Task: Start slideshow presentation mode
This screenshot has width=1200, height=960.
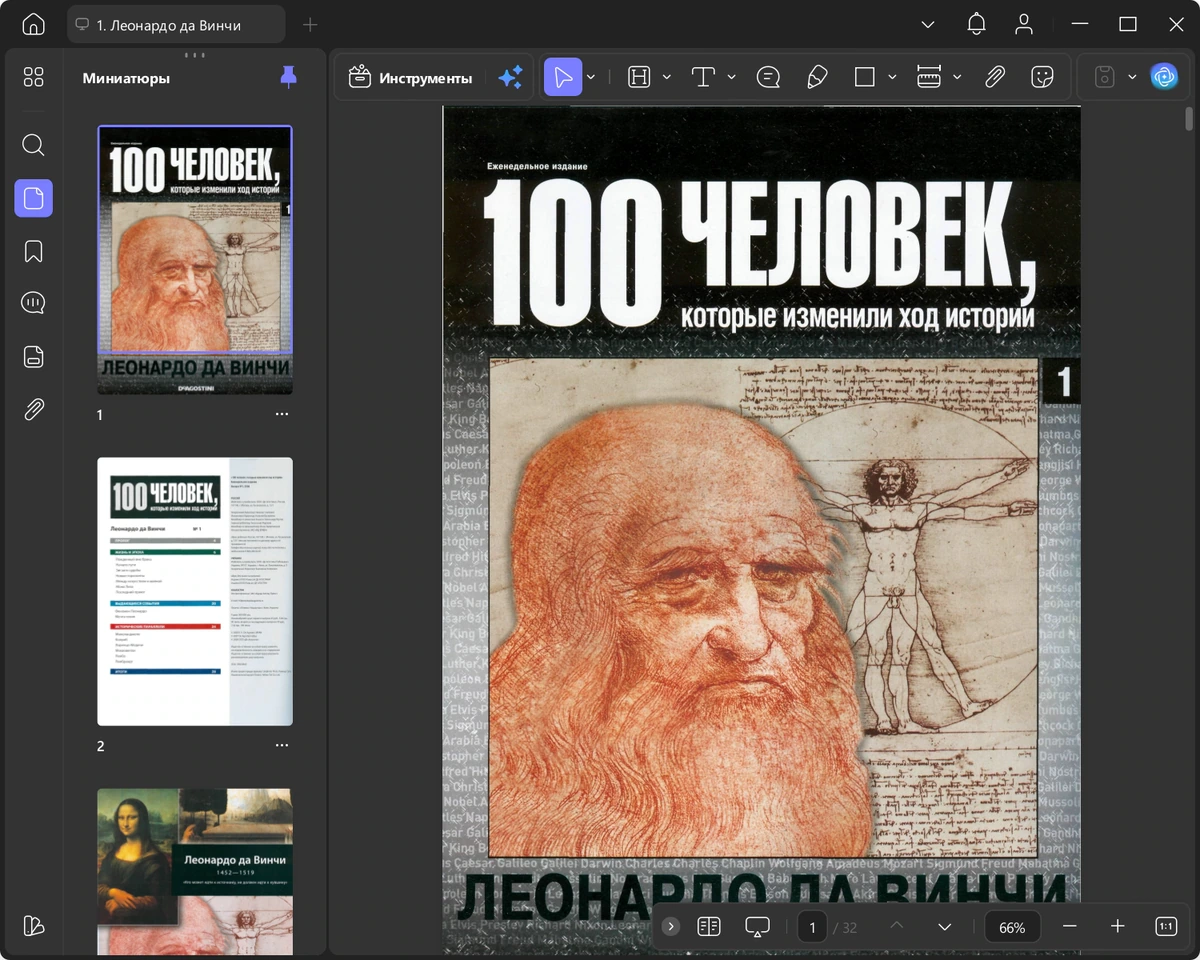Action: [757, 927]
